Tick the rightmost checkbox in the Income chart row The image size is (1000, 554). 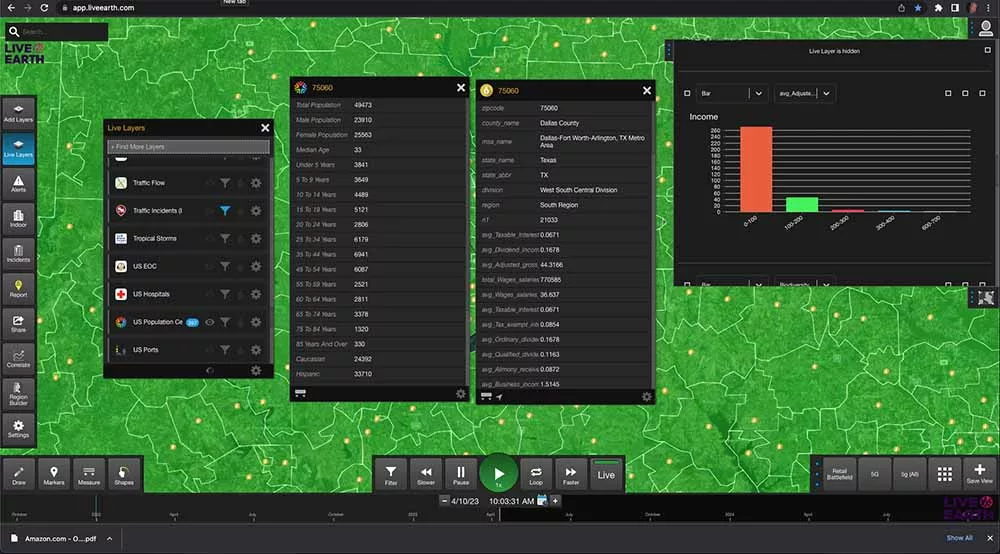coord(982,93)
